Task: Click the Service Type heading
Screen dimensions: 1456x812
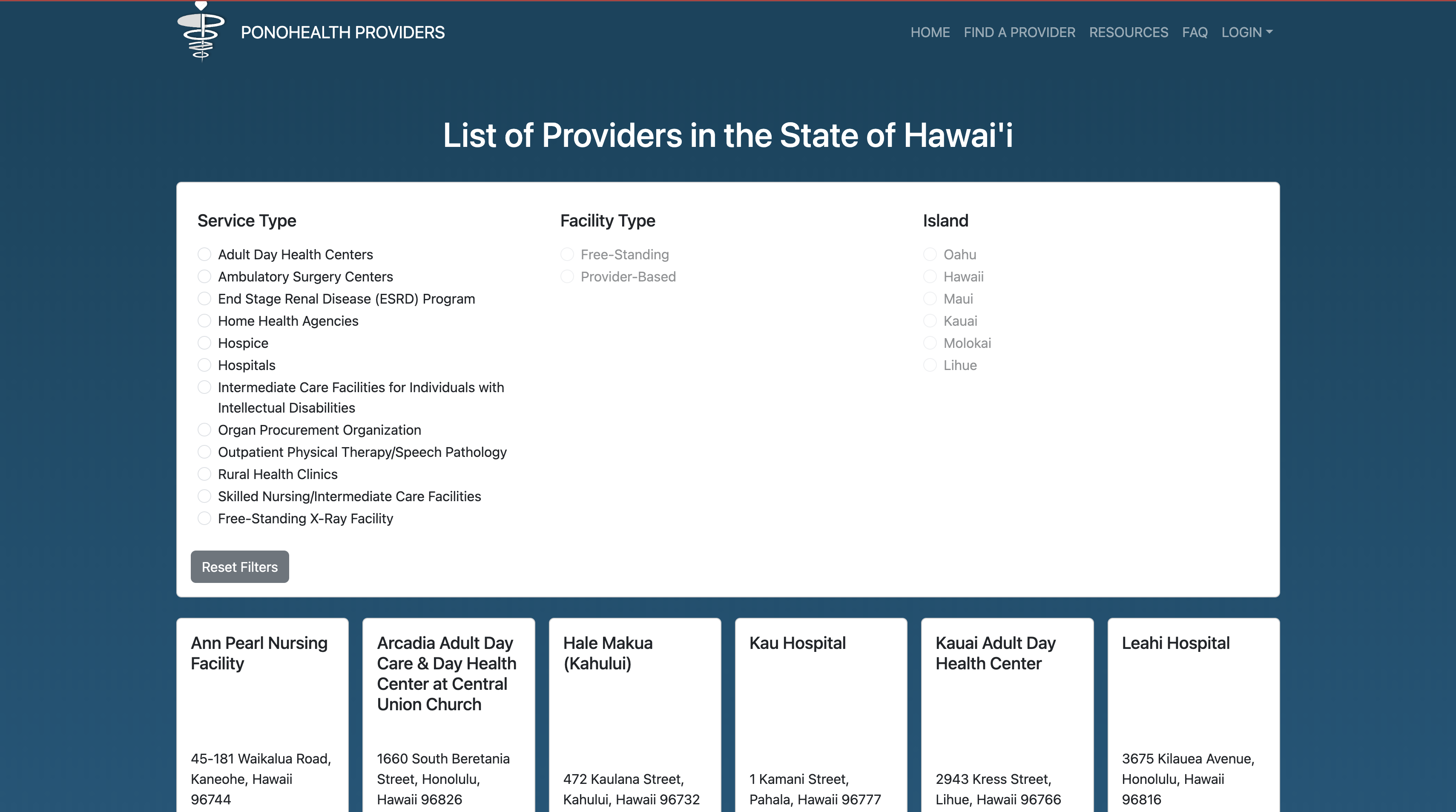Action: pyautogui.click(x=247, y=221)
